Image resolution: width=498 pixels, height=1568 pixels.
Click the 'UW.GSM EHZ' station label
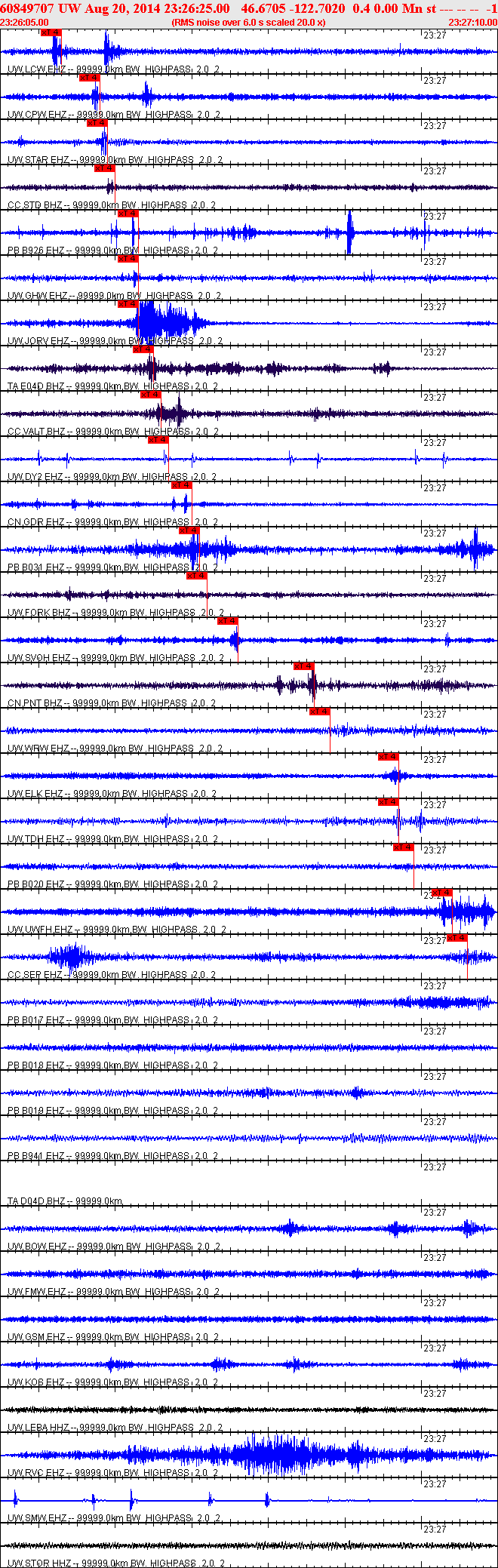(37, 1337)
